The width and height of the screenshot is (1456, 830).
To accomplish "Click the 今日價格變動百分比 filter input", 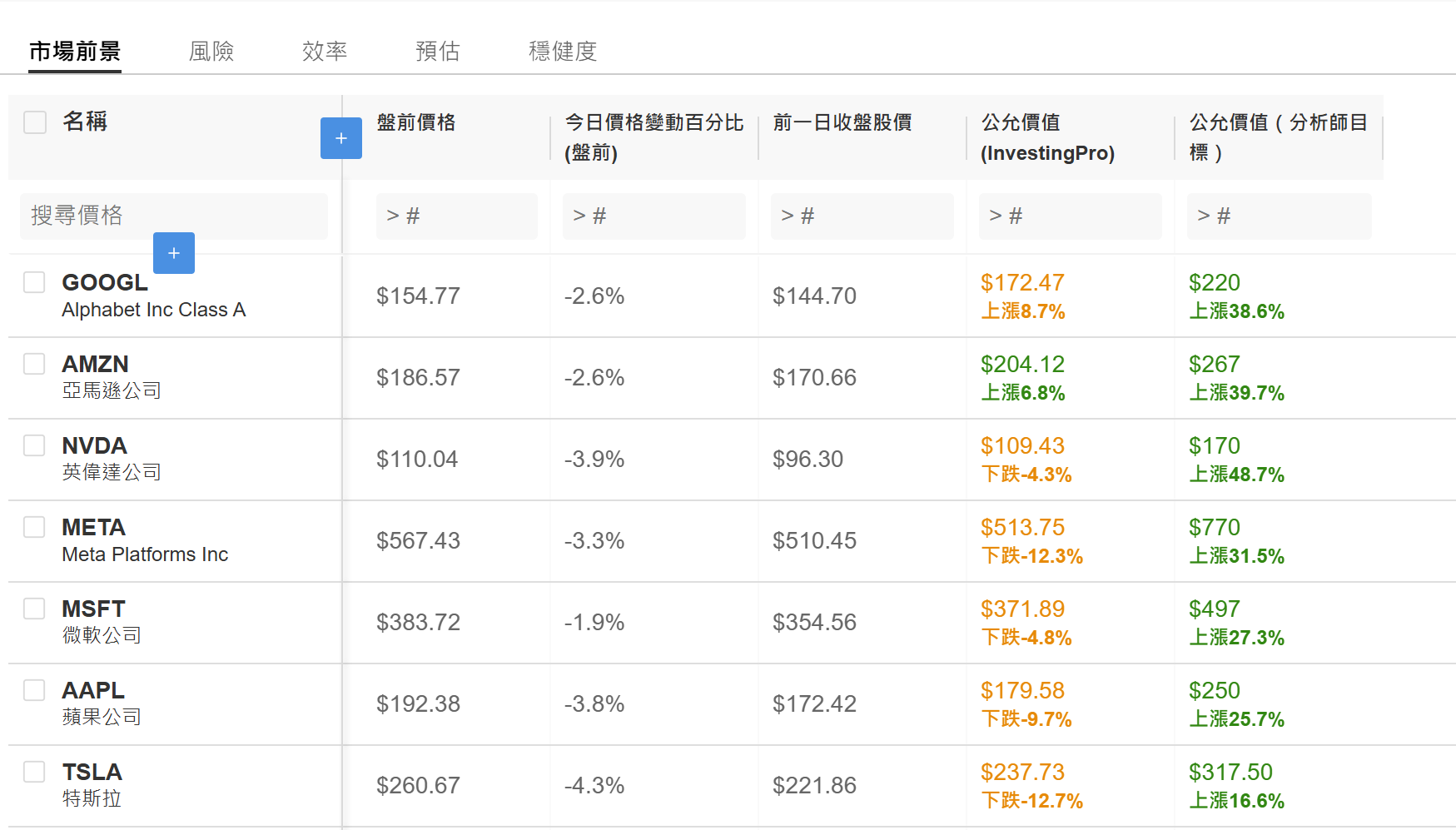I will point(654,216).
